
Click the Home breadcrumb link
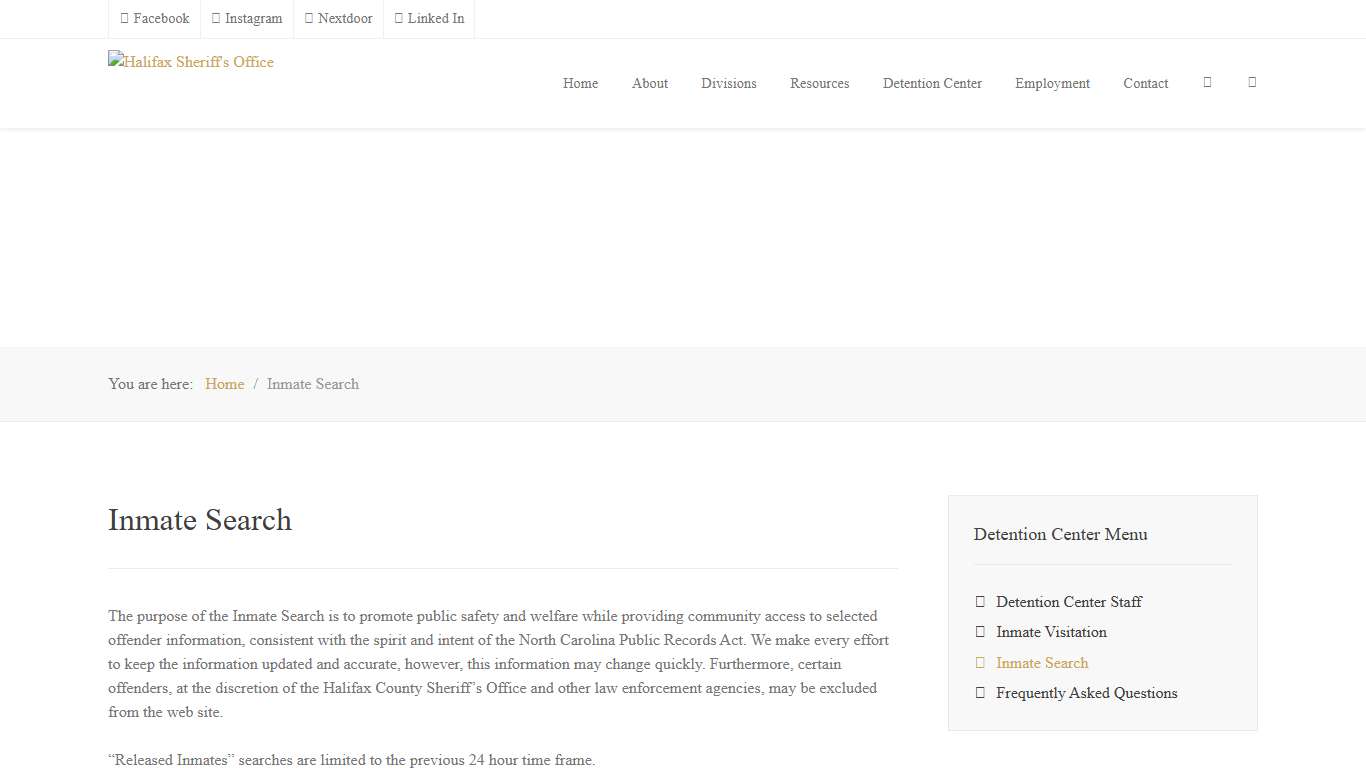[224, 384]
